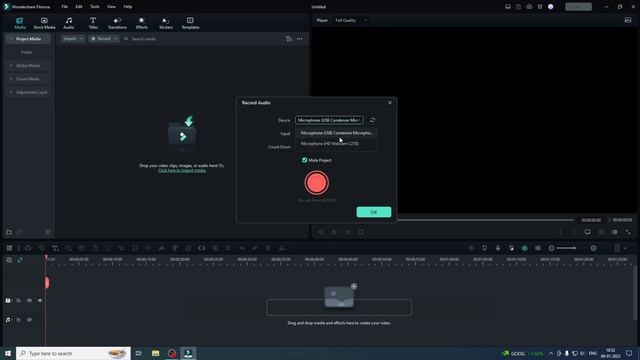Viewport: 640px width, 360px height.
Task: Expand the Adjustment Layer section
Action: 11,92
